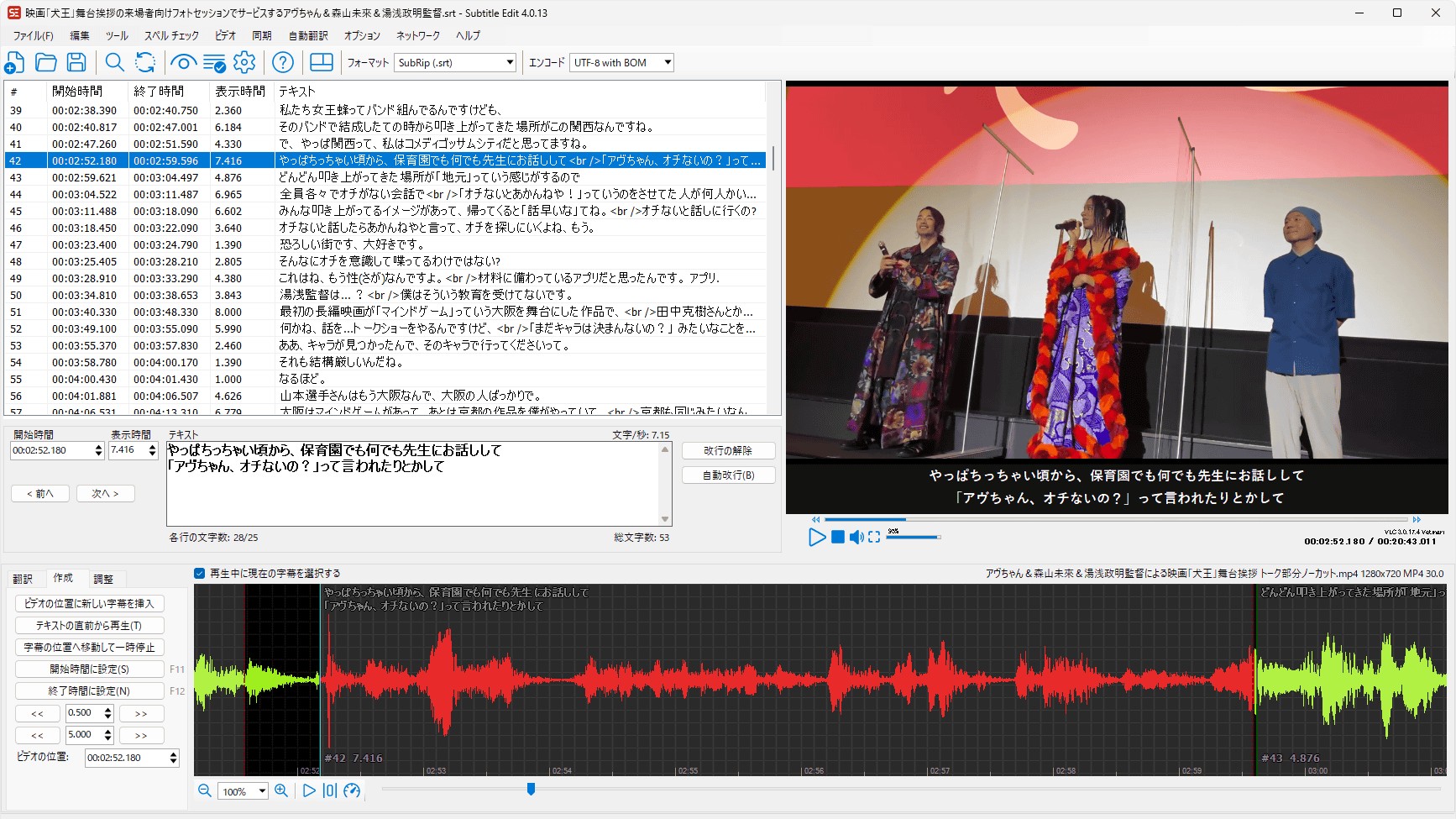Image resolution: width=1456 pixels, height=819 pixels.
Task: Toggle fullscreen in the video player
Action: pos(874,537)
